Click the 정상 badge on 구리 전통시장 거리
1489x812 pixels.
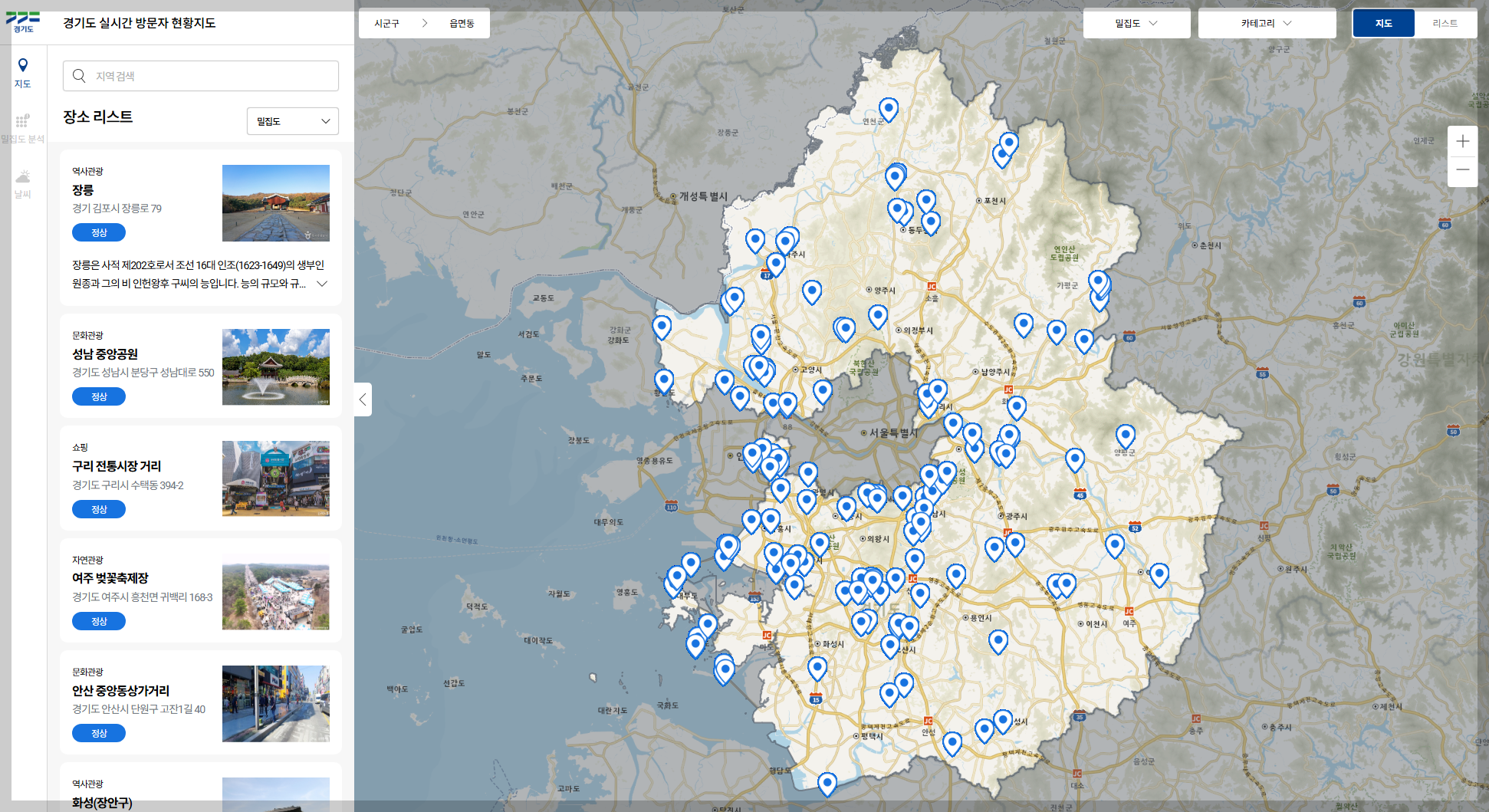[x=99, y=509]
